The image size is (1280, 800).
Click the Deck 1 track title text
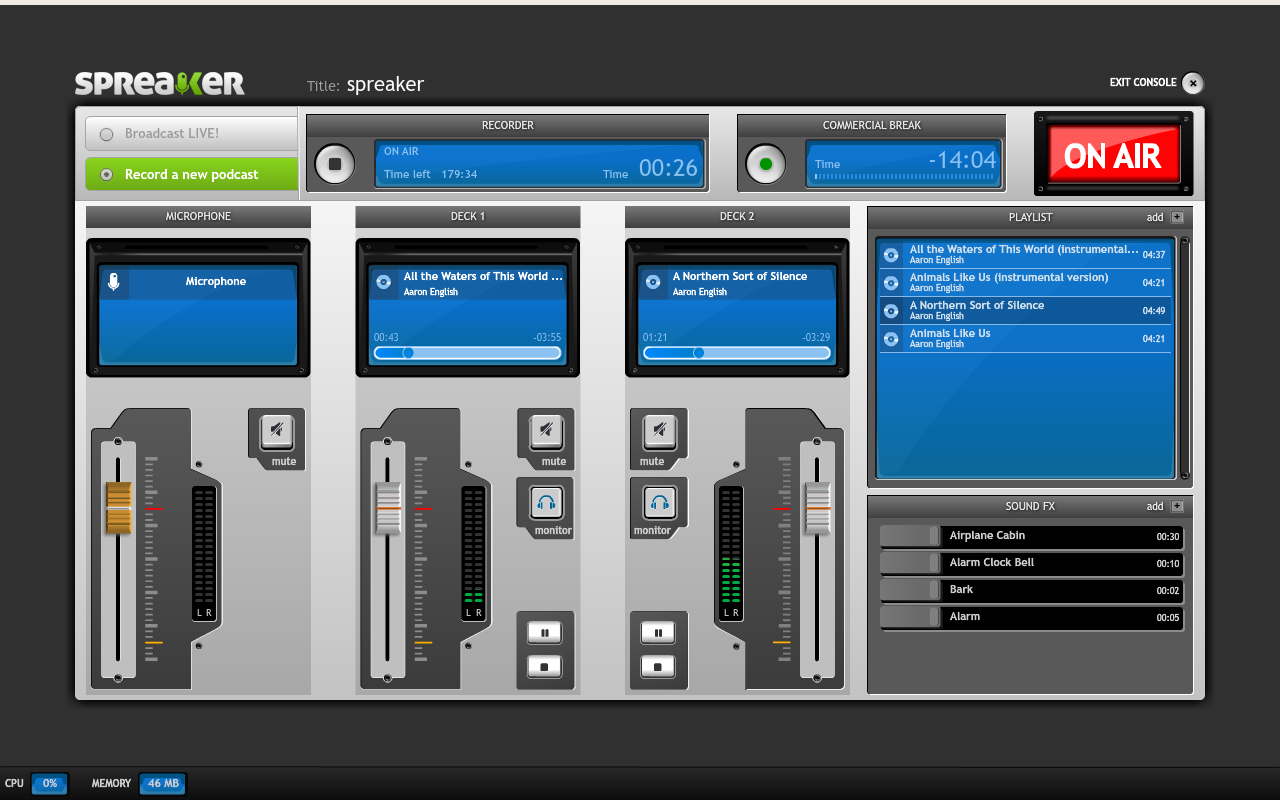pyautogui.click(x=483, y=276)
